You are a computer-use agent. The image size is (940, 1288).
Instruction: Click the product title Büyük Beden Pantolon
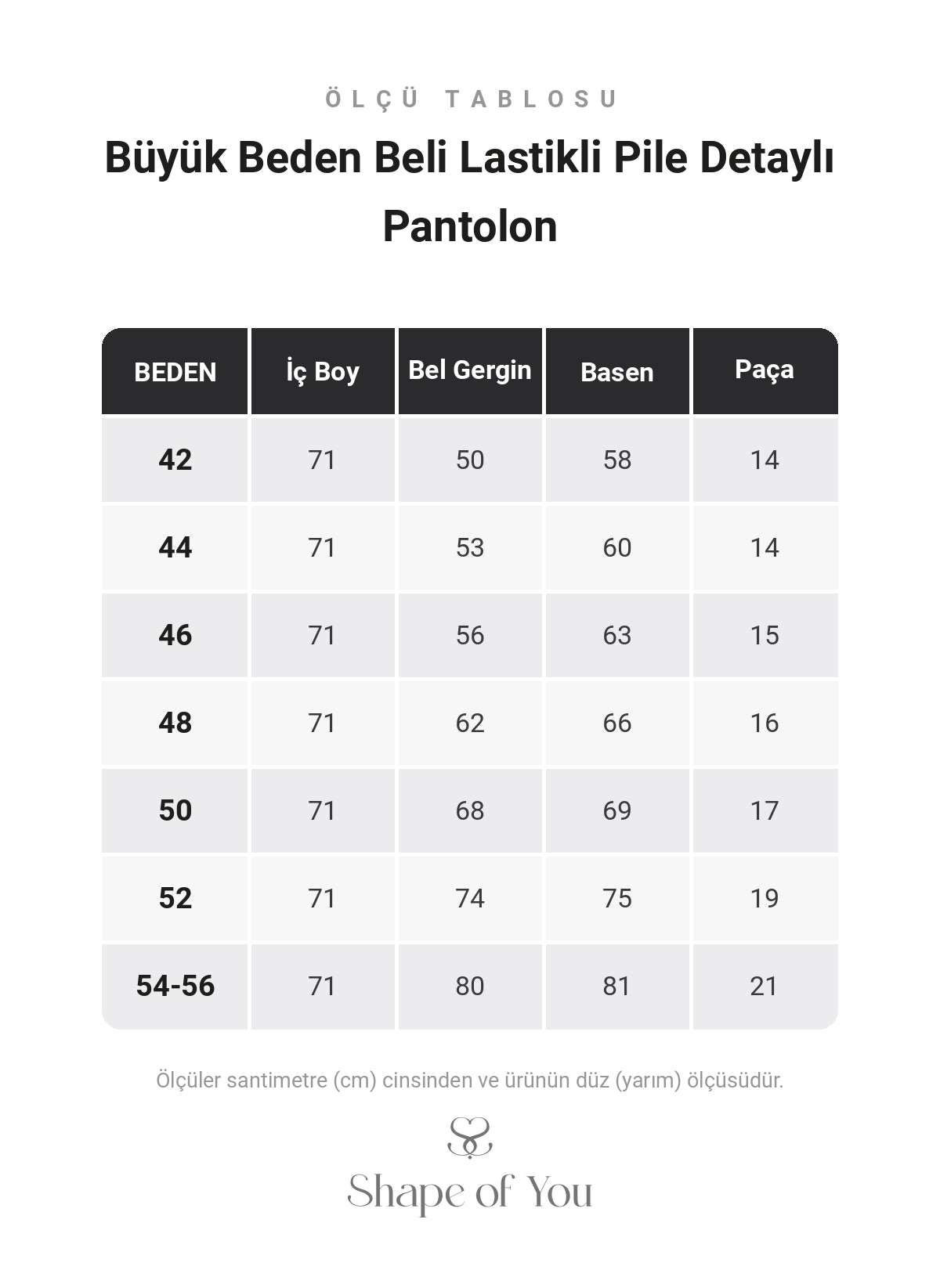[470, 191]
